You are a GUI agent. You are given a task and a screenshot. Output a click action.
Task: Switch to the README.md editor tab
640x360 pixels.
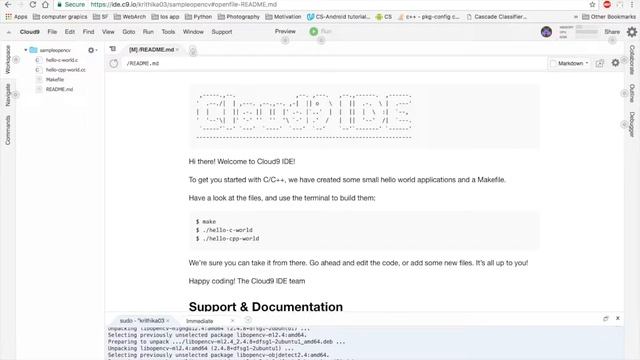(x=151, y=49)
